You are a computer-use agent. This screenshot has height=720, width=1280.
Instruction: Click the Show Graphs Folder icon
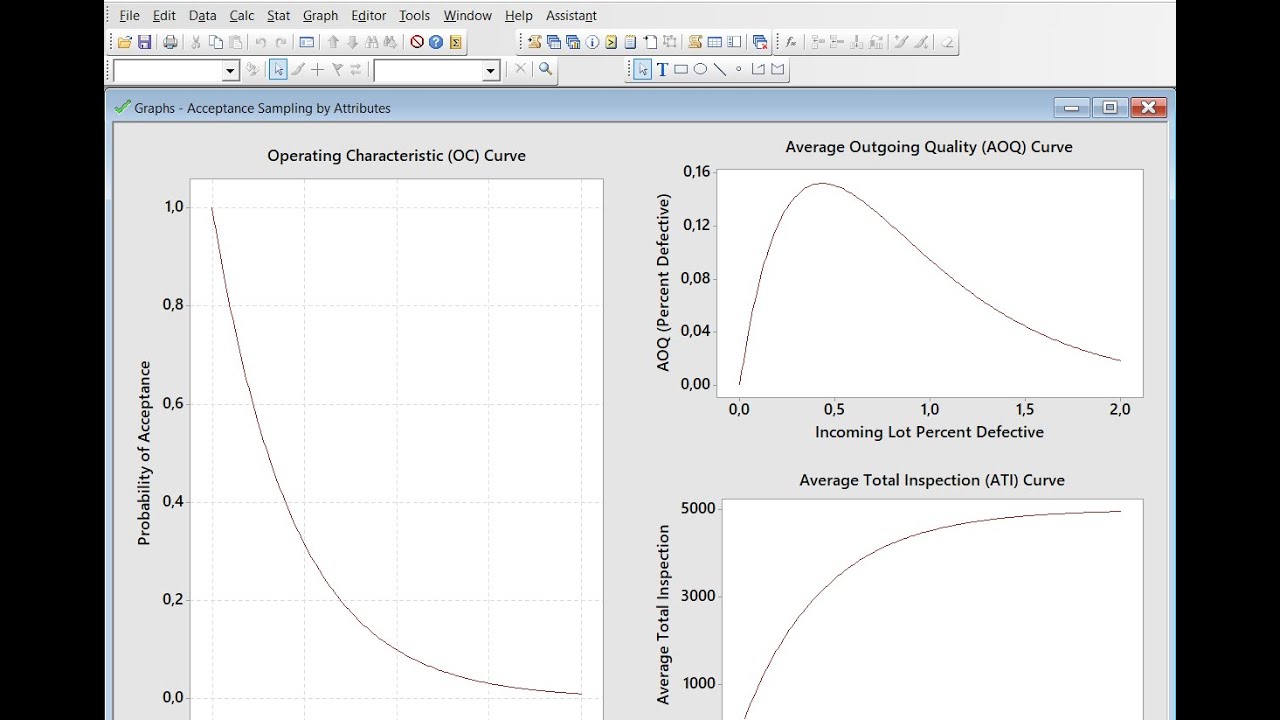pyautogui.click(x=573, y=42)
